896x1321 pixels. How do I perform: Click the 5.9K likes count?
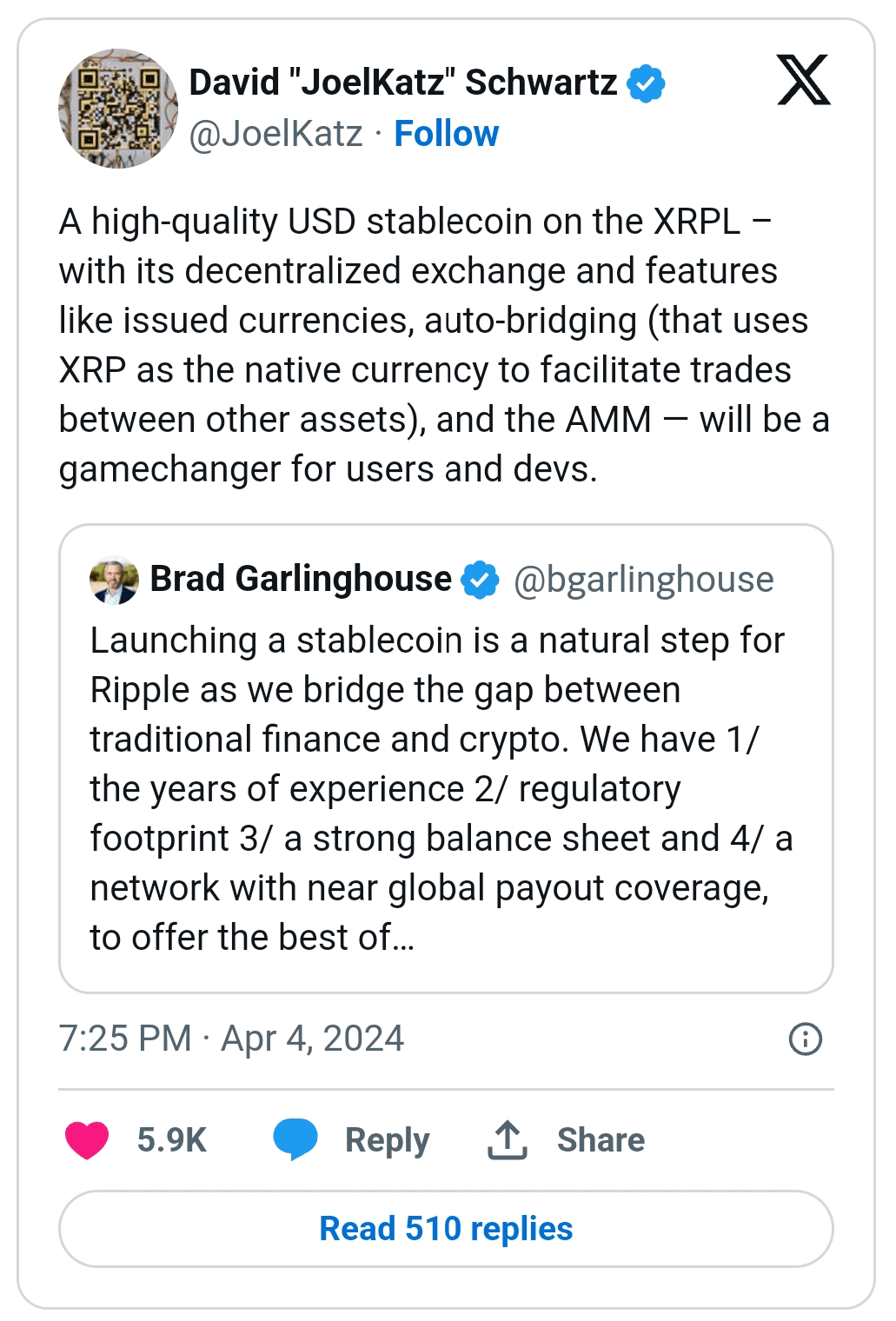[x=171, y=1140]
